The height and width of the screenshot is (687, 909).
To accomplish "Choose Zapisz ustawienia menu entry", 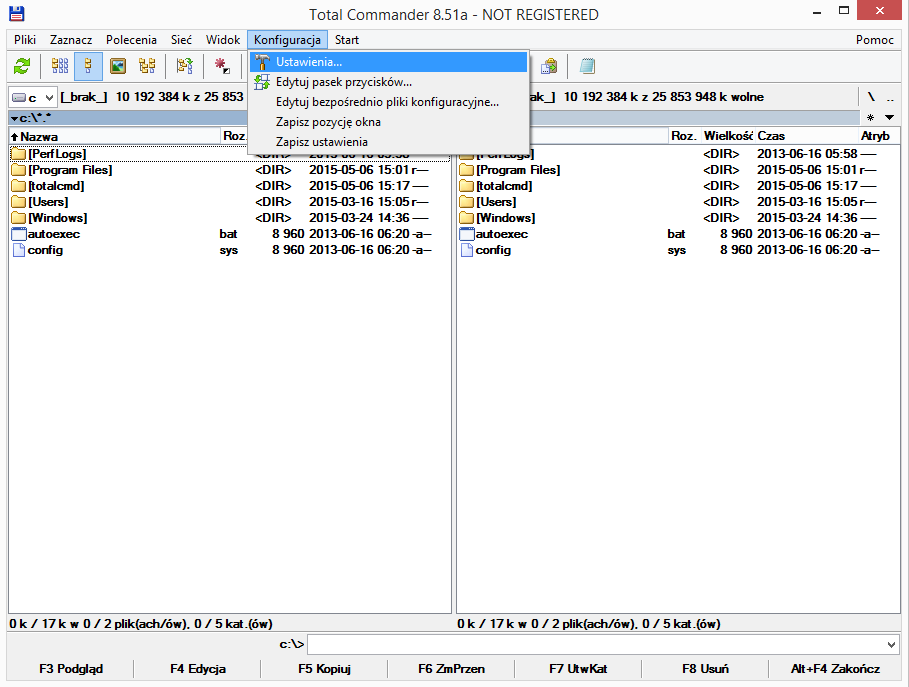I will click(x=388, y=141).
